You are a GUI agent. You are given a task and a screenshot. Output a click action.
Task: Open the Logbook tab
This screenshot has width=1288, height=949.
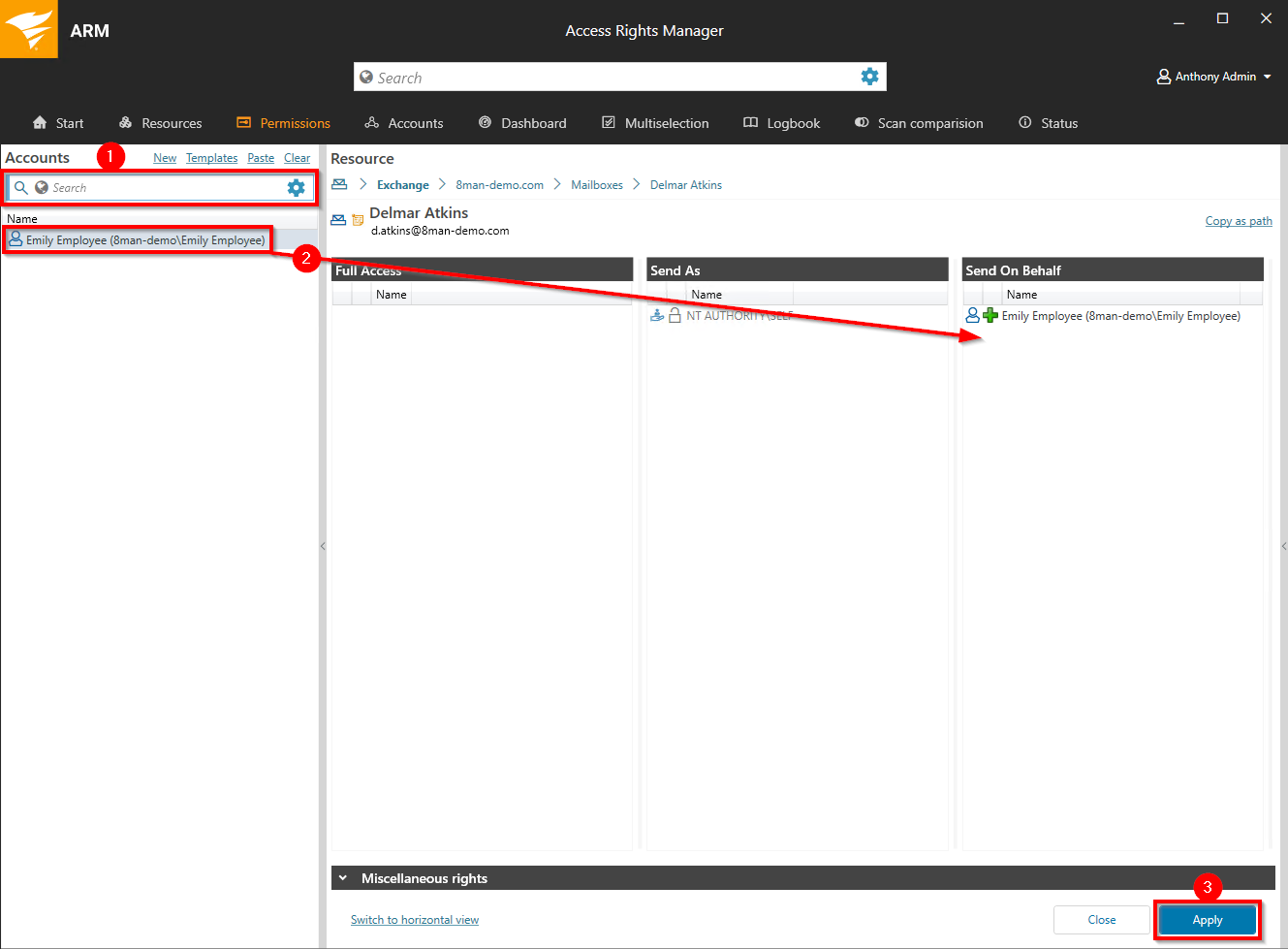coord(781,123)
